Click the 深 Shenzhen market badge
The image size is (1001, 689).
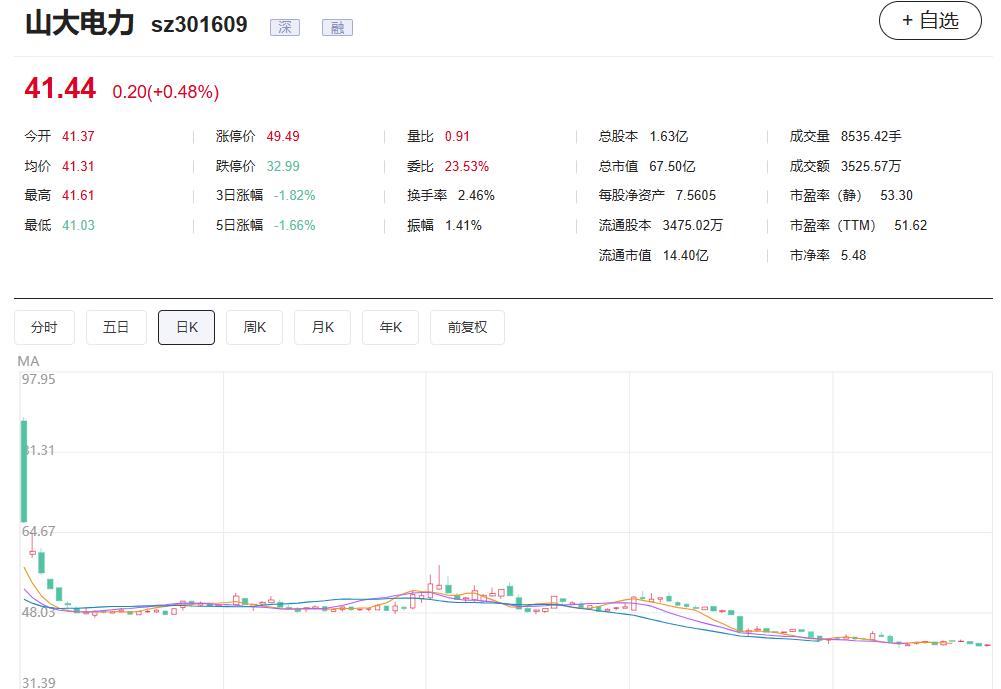coord(285,27)
